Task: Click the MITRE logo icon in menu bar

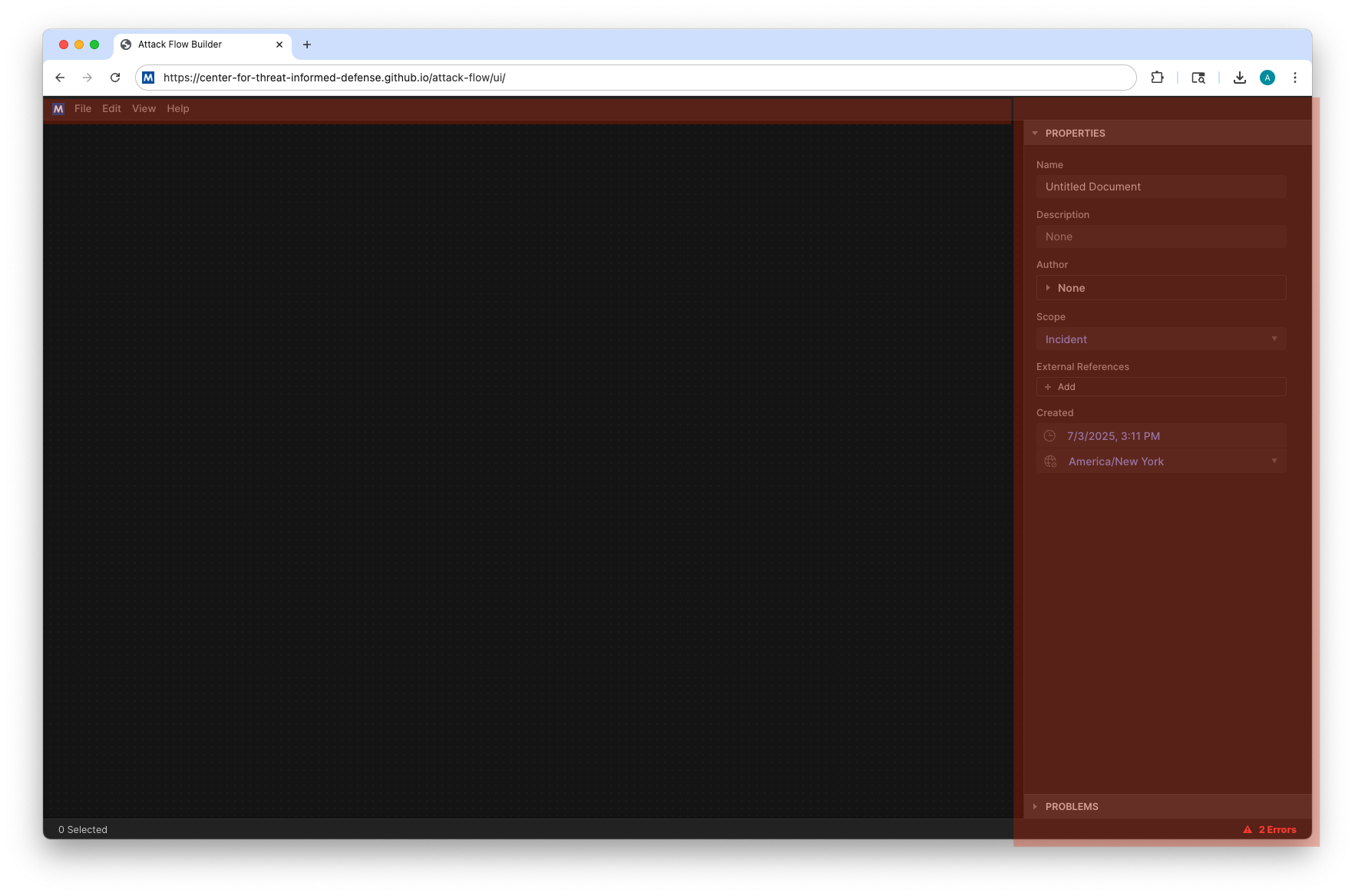Action: pos(58,109)
